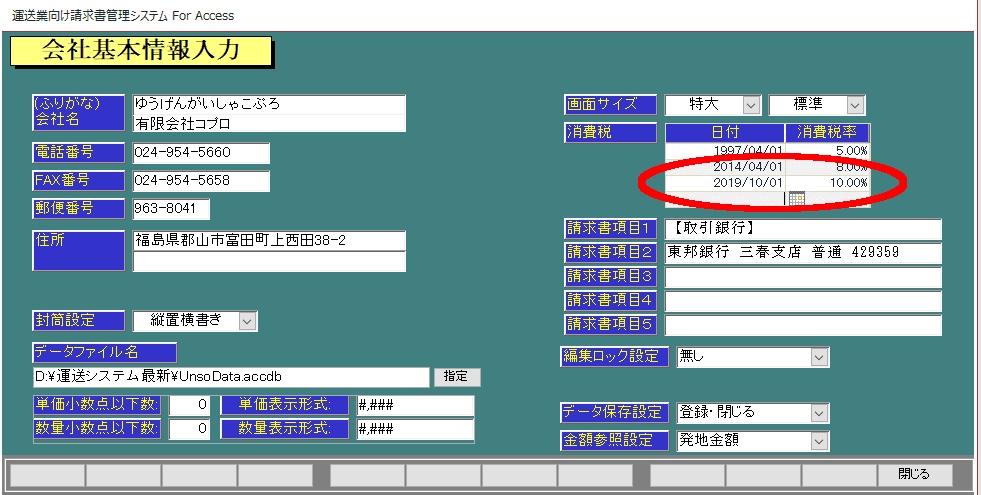Open the 標準 screen size dropdown
This screenshot has width=981, height=495.
(855, 105)
